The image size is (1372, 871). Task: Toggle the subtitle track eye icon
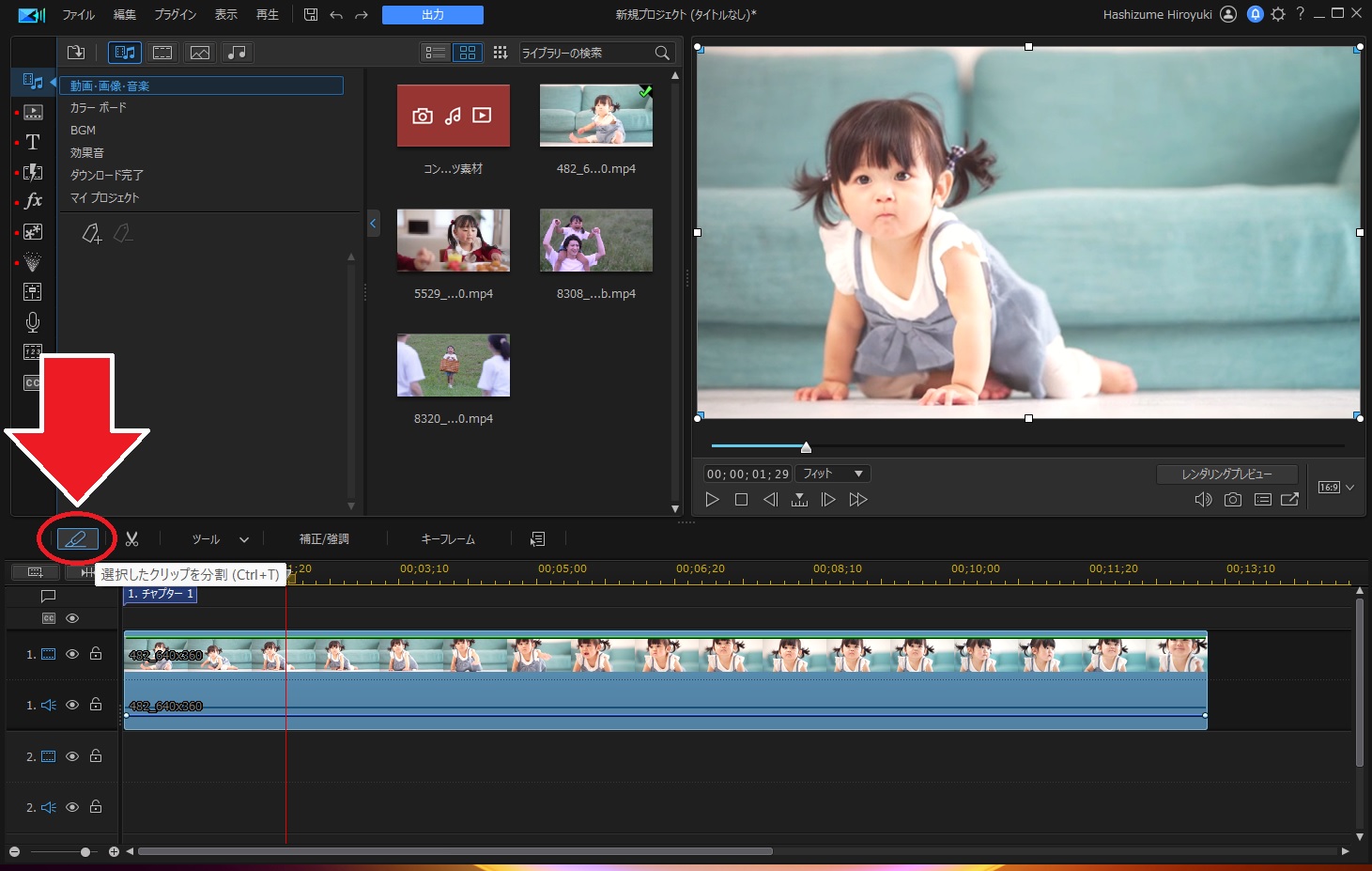[x=72, y=618]
